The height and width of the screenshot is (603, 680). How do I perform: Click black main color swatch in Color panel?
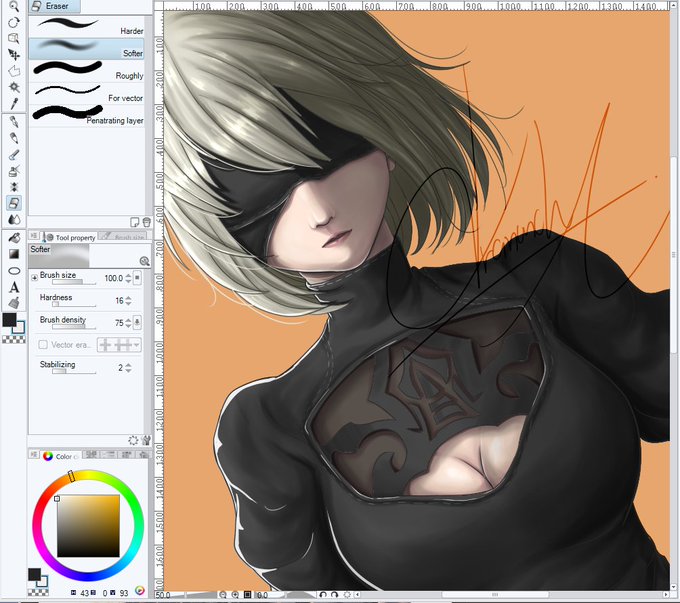(34, 575)
